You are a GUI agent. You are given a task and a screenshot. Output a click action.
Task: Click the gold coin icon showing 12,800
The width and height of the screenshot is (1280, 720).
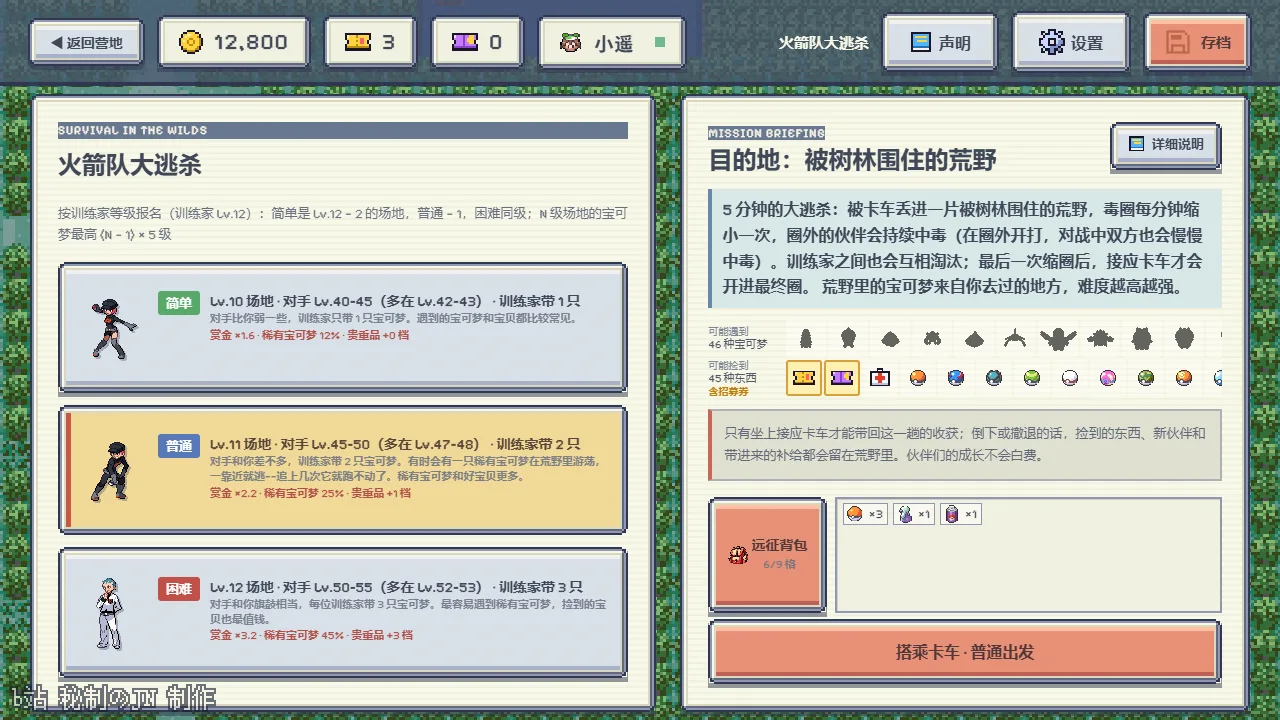tap(191, 42)
